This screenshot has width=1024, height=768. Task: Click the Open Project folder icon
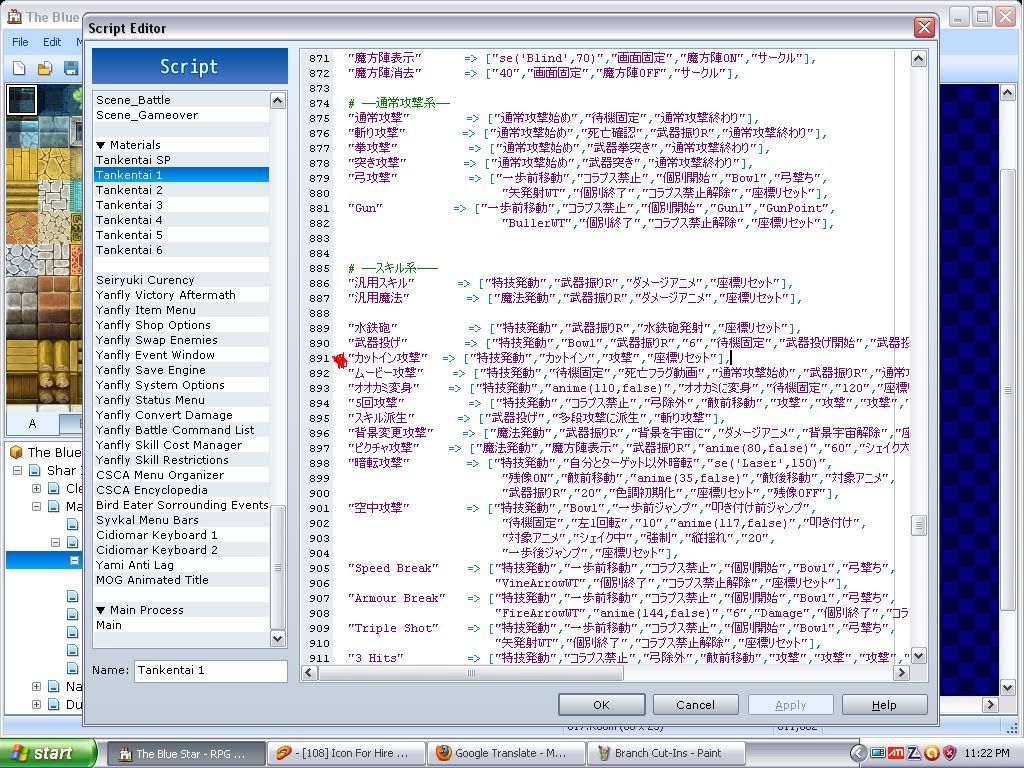[44, 68]
